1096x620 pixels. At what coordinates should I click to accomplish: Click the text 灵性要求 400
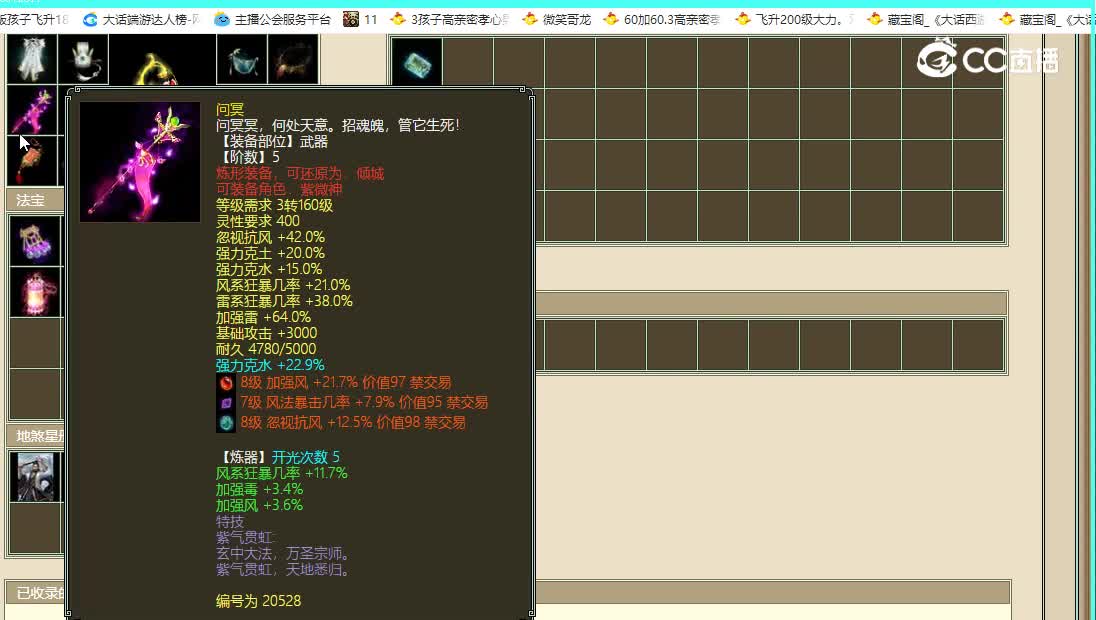point(257,222)
